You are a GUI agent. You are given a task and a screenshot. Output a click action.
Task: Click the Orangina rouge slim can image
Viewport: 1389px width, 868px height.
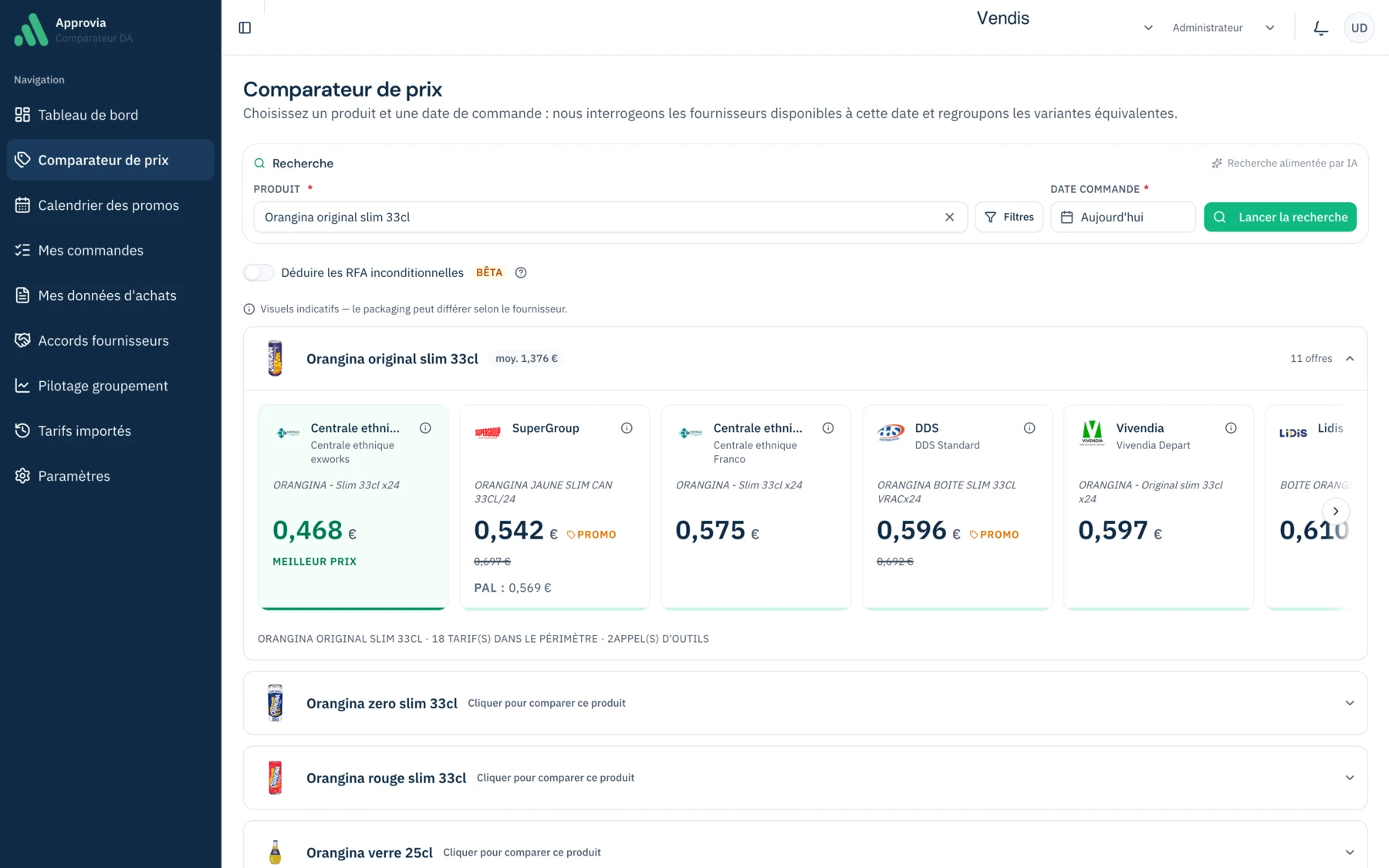275,778
